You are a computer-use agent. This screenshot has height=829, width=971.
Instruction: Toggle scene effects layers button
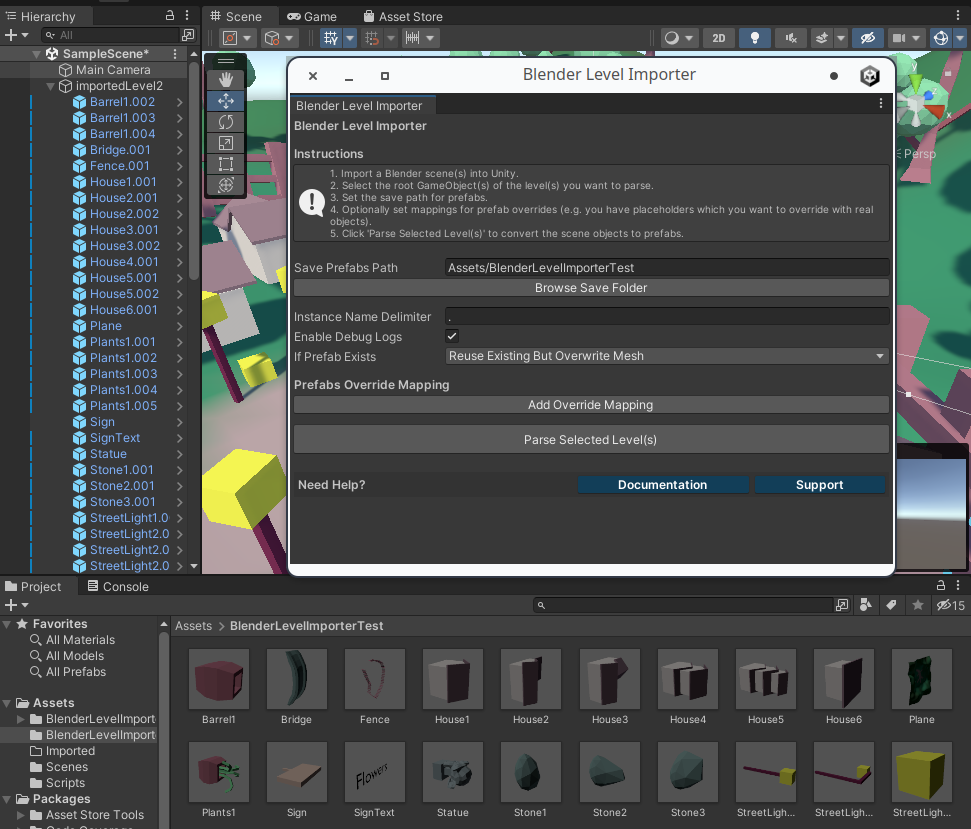[822, 38]
